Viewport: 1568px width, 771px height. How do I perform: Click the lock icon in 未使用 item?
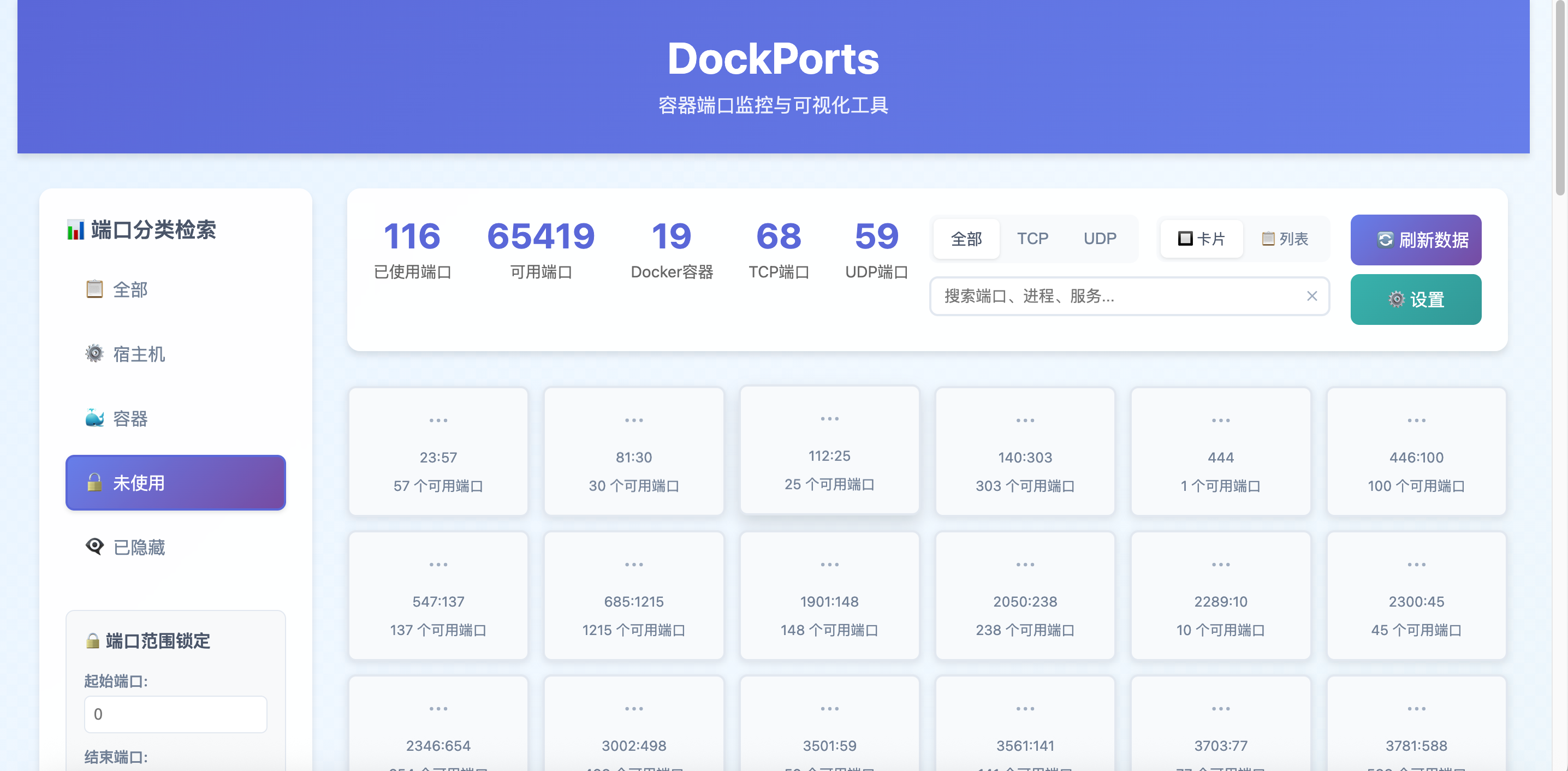pos(94,482)
